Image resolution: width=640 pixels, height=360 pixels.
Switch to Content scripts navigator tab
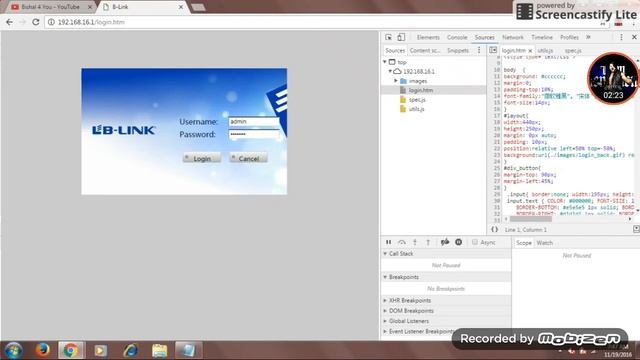point(424,51)
